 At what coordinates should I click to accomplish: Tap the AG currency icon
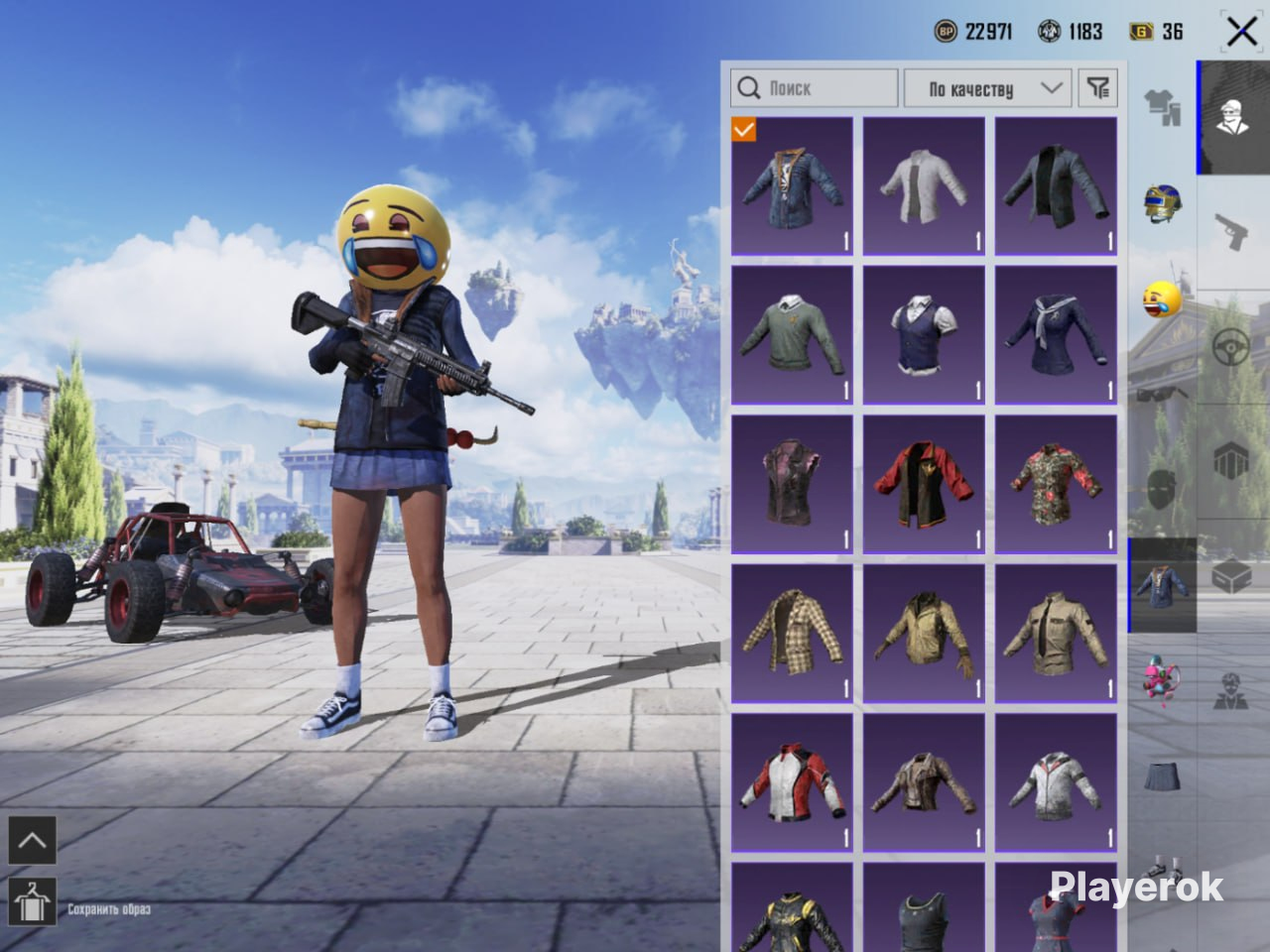click(1050, 32)
